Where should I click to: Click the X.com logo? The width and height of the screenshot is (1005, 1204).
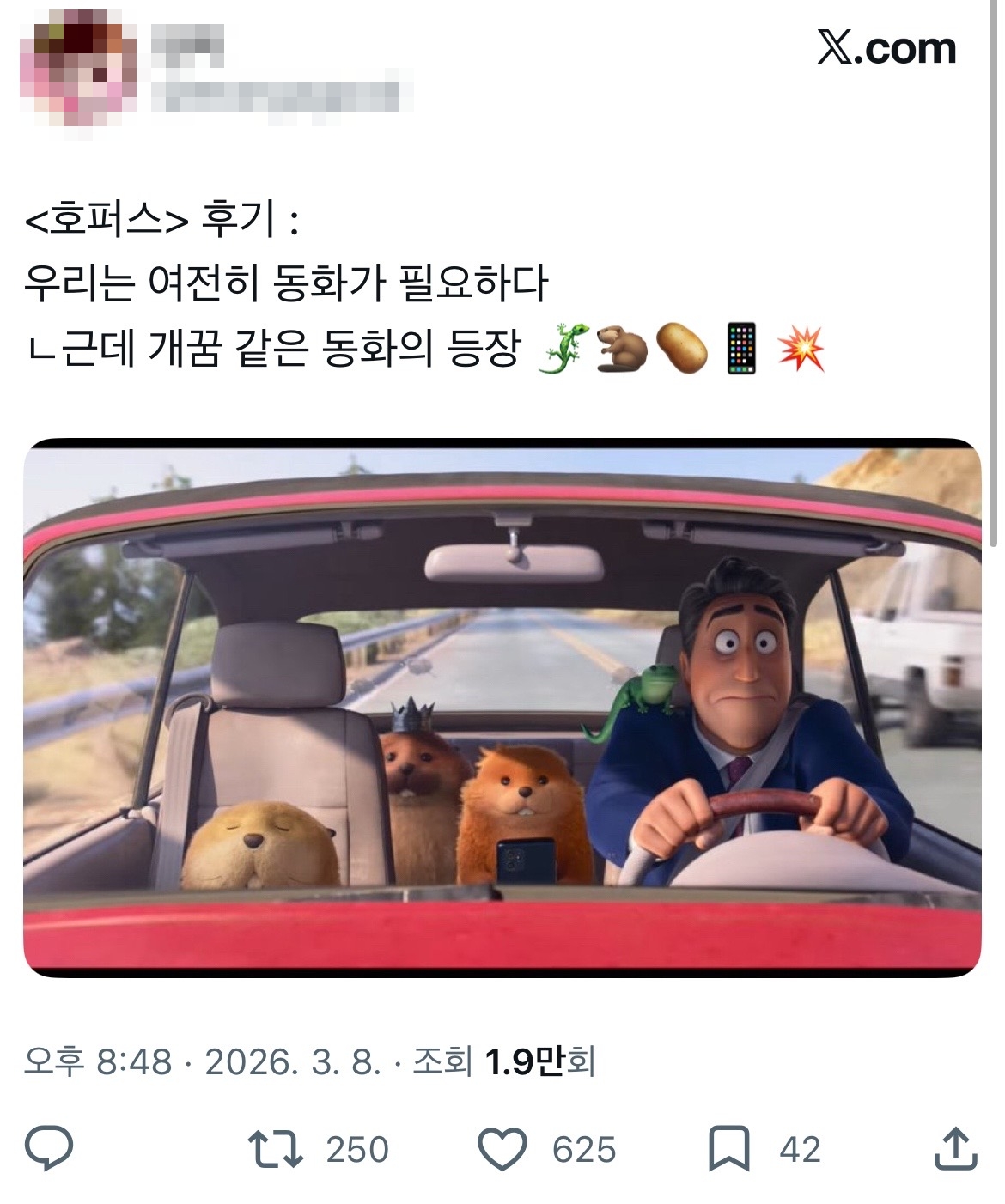[886, 48]
